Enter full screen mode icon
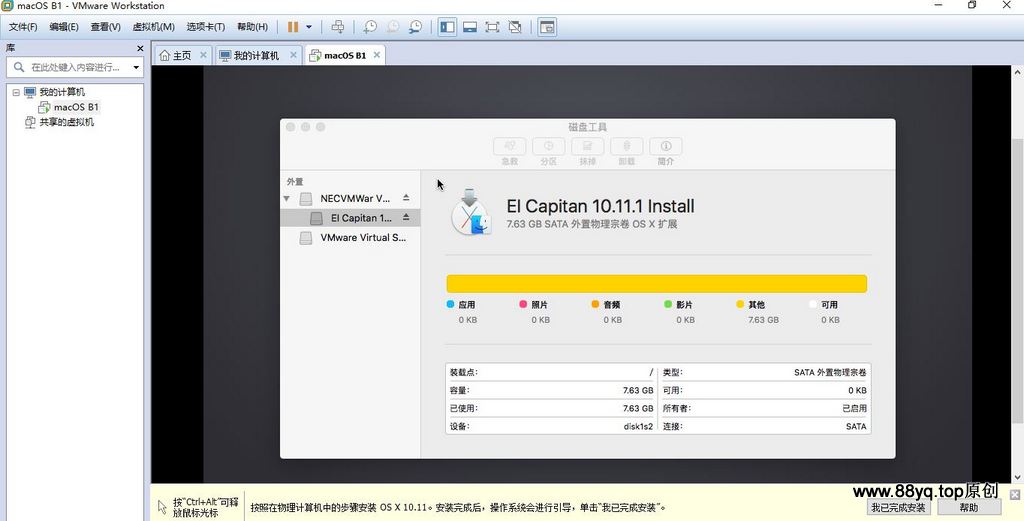Image resolution: width=1024 pixels, height=521 pixels. [492, 27]
